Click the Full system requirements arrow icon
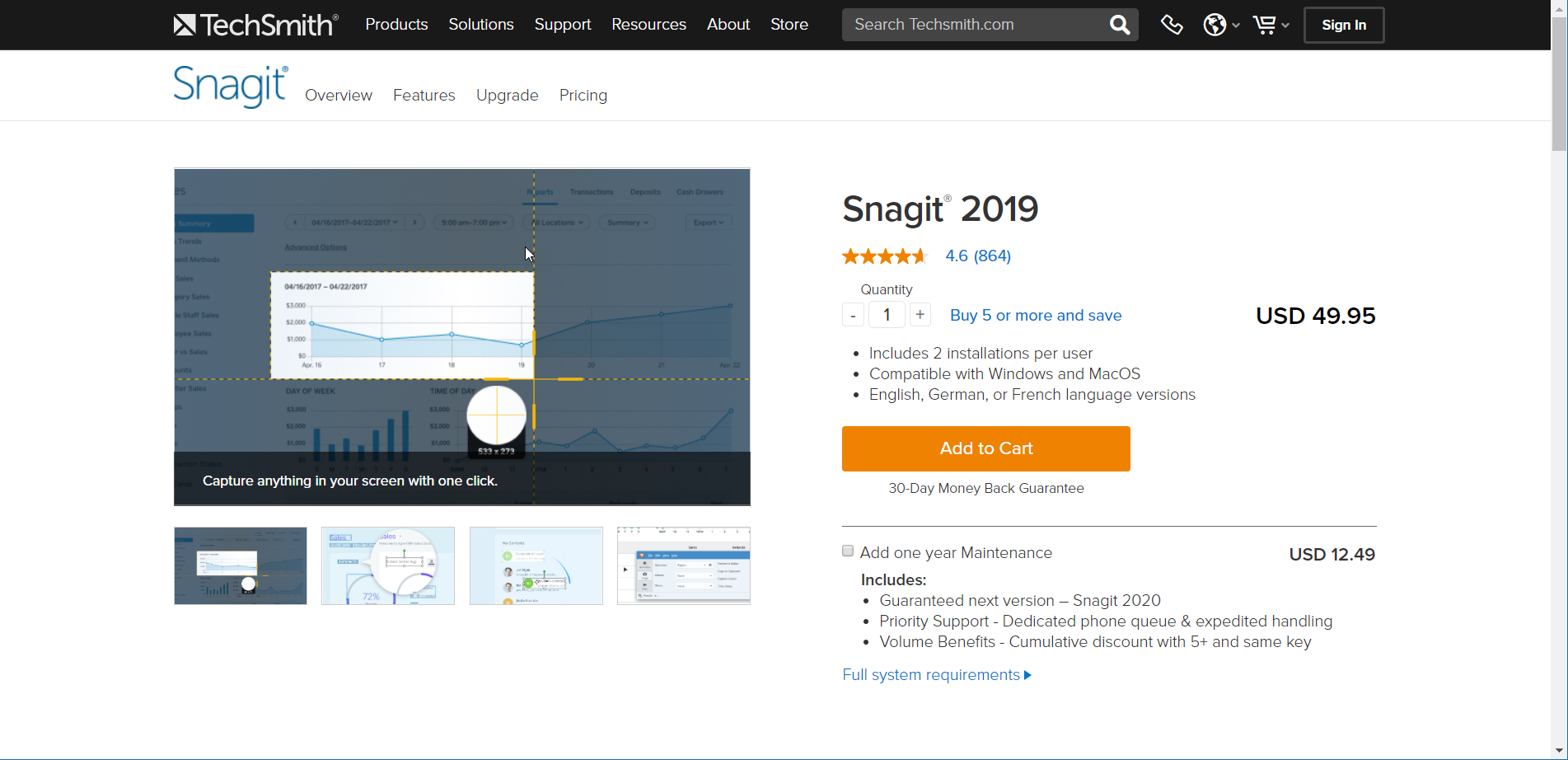The image size is (1568, 760). click(1027, 674)
